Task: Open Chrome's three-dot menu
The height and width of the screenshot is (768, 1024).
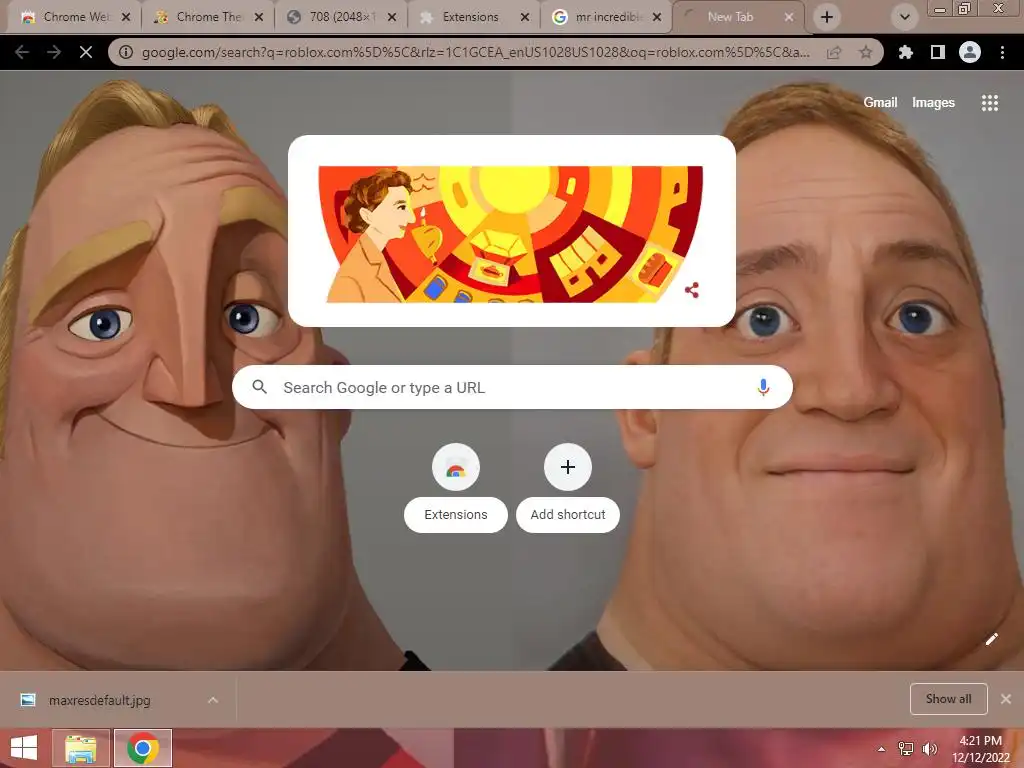Action: [x=1002, y=52]
